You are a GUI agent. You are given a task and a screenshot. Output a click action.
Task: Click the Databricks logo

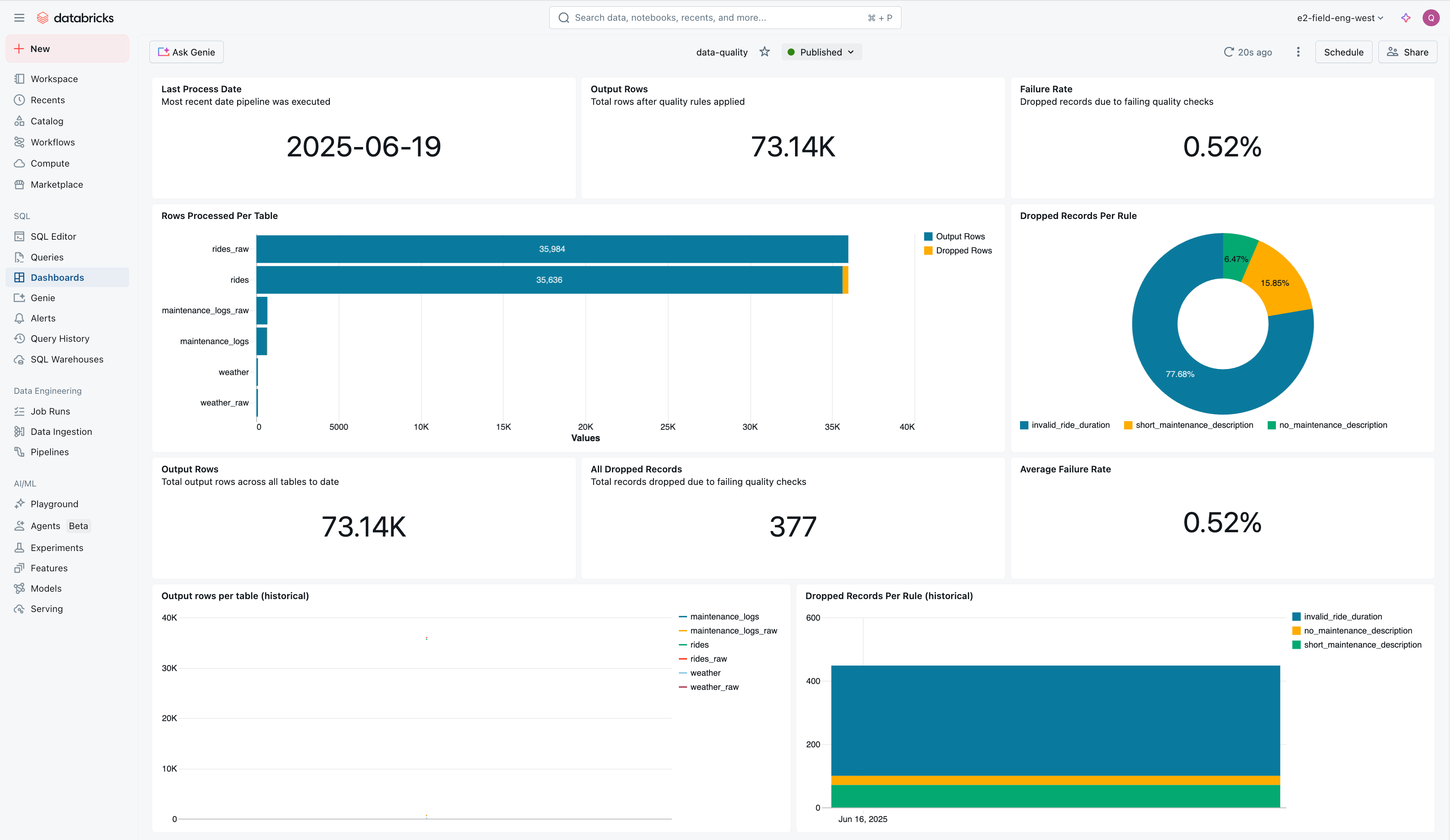pos(76,18)
